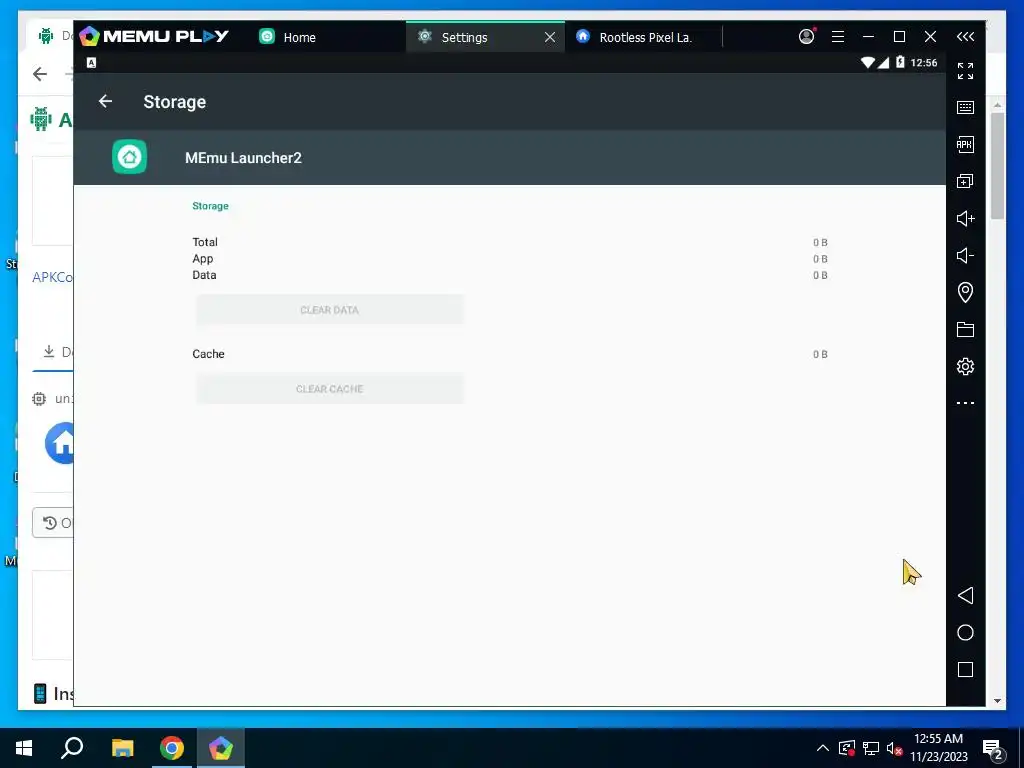1024x768 pixels.
Task: Open the Windows Start menu
Action: (x=24, y=748)
